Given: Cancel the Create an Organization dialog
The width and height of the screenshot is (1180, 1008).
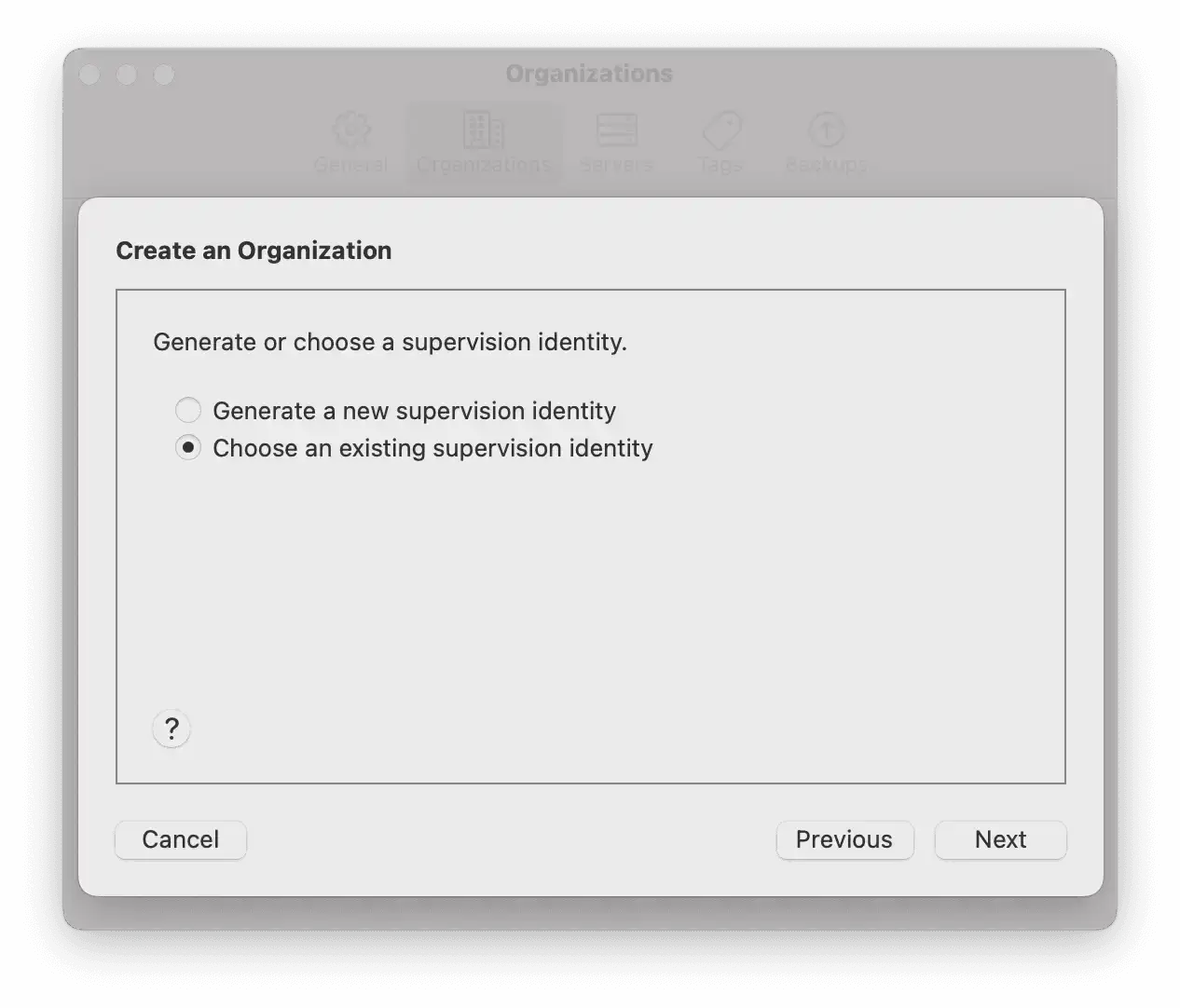Looking at the screenshot, I should (x=181, y=839).
